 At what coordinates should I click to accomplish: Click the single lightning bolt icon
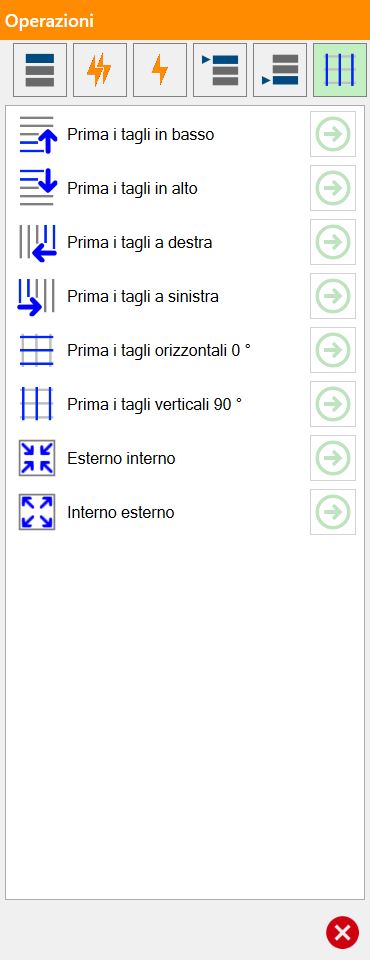(160, 70)
